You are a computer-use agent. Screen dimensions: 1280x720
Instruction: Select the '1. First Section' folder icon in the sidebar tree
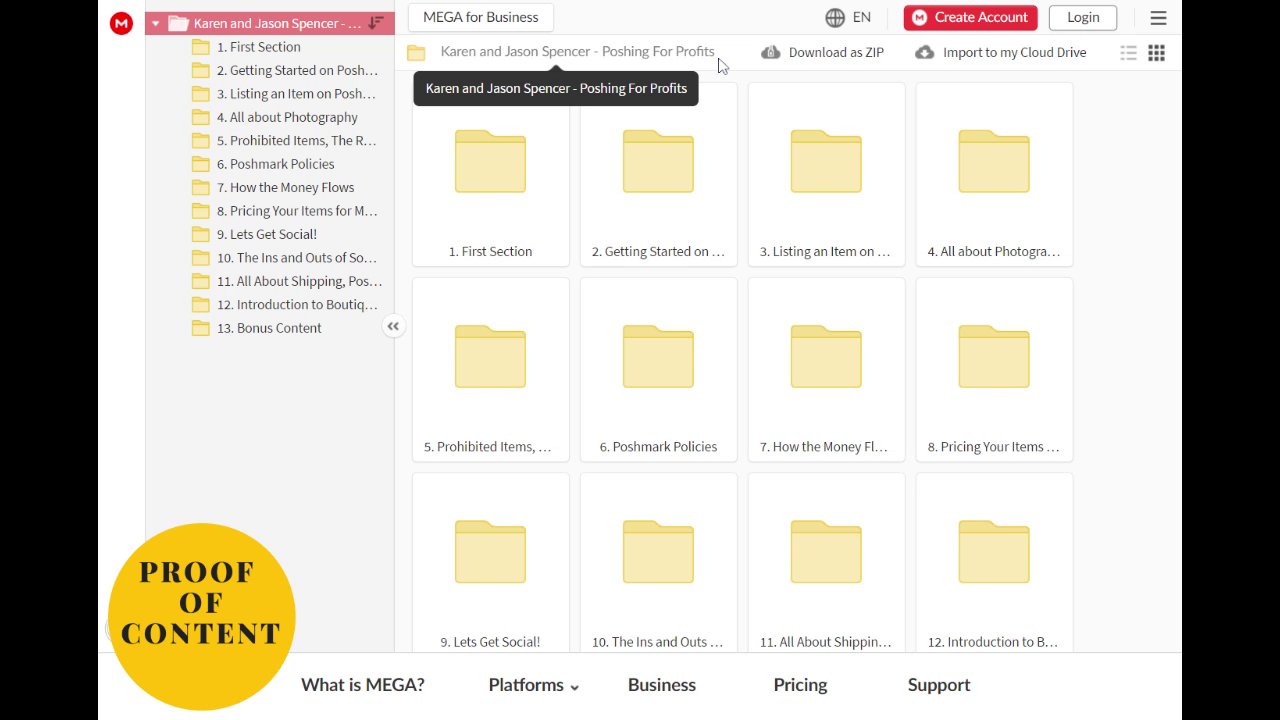200,47
